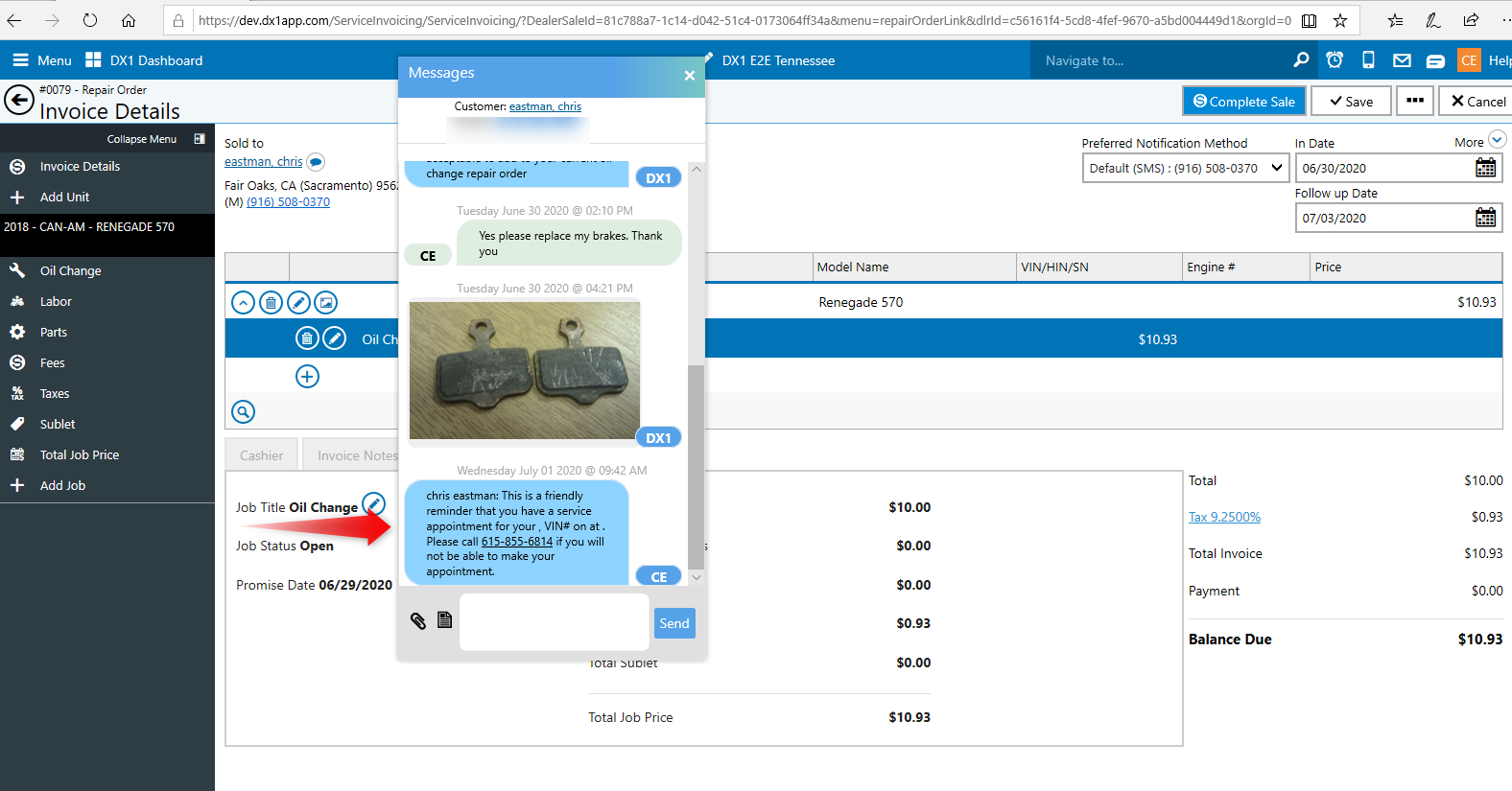Screen dimensions: 1512x791
Task: Call 615-855-6814 link in the message
Action: [x=517, y=542]
